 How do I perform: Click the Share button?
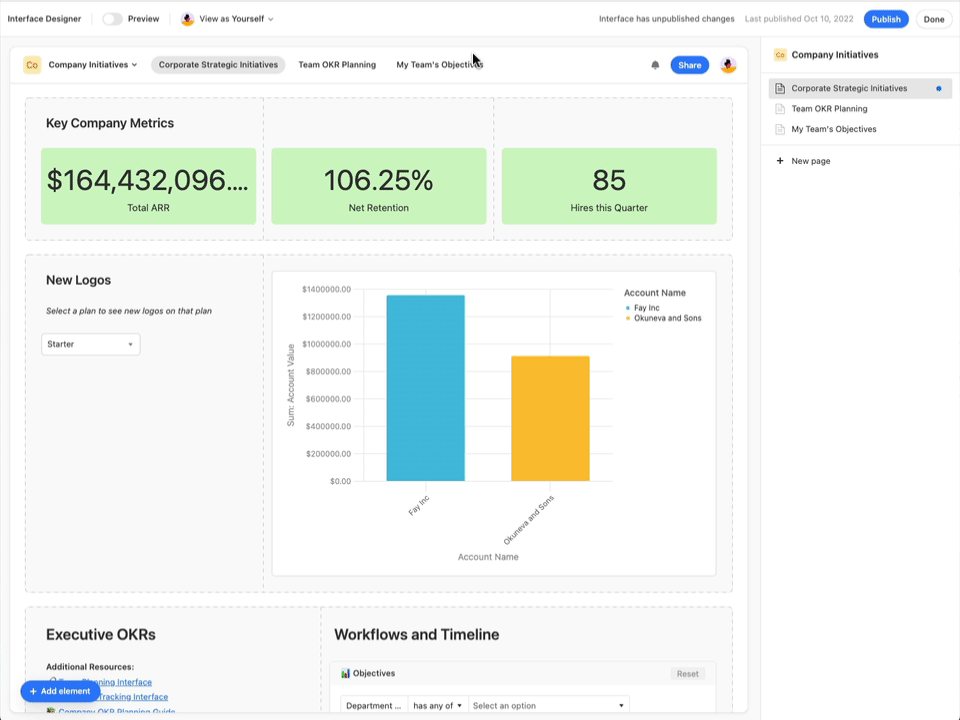689,65
